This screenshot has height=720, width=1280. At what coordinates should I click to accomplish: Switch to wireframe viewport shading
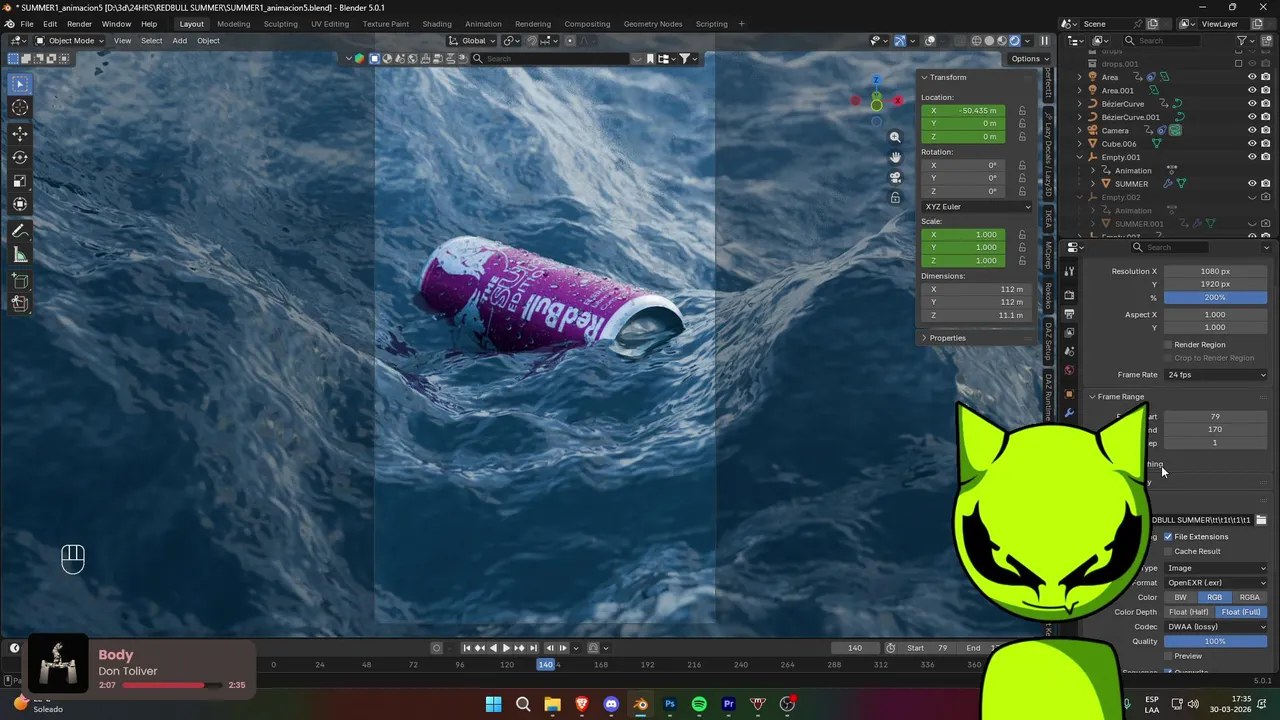click(976, 41)
